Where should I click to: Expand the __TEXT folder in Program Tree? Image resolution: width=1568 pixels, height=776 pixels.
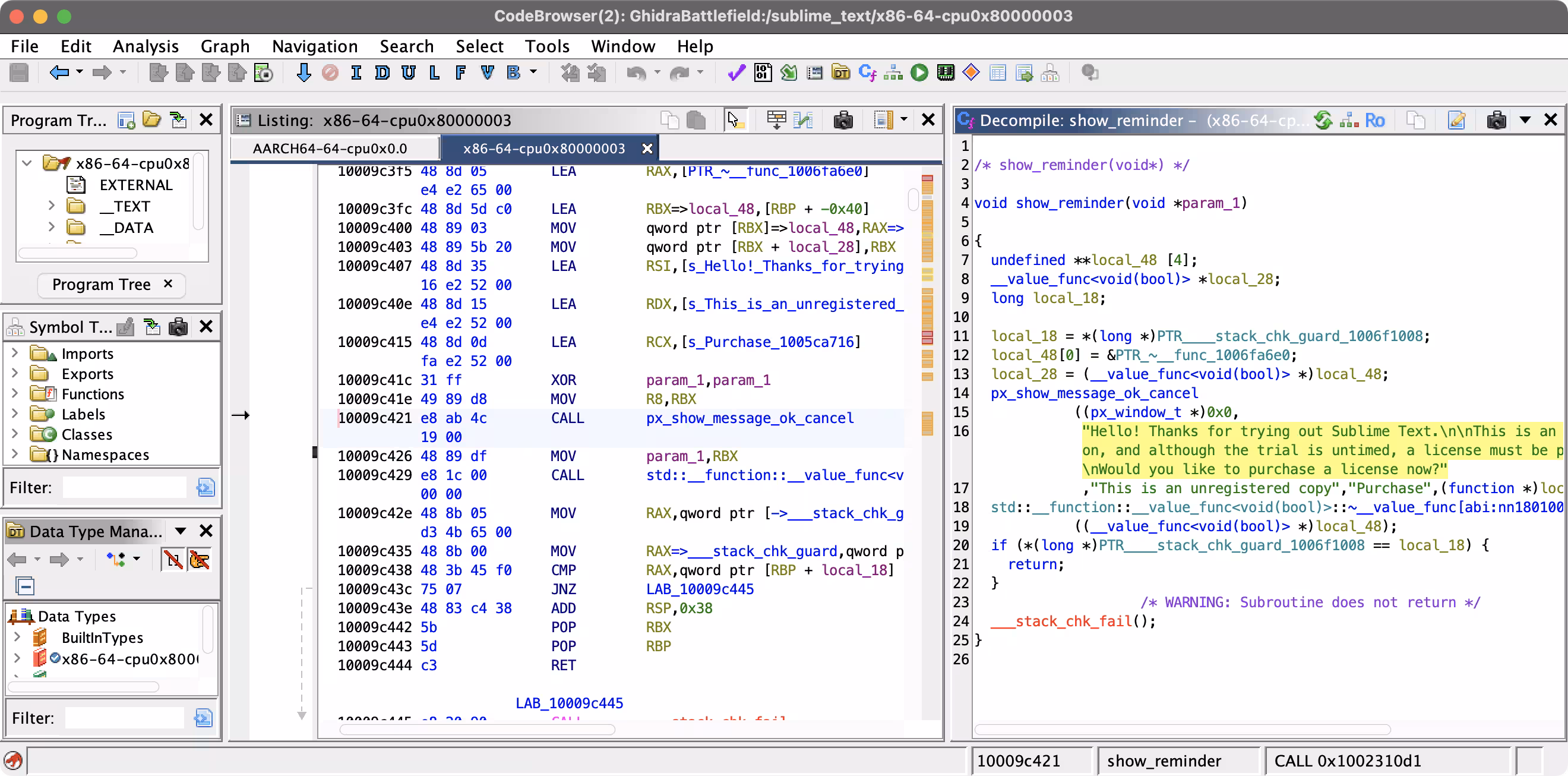coord(52,206)
